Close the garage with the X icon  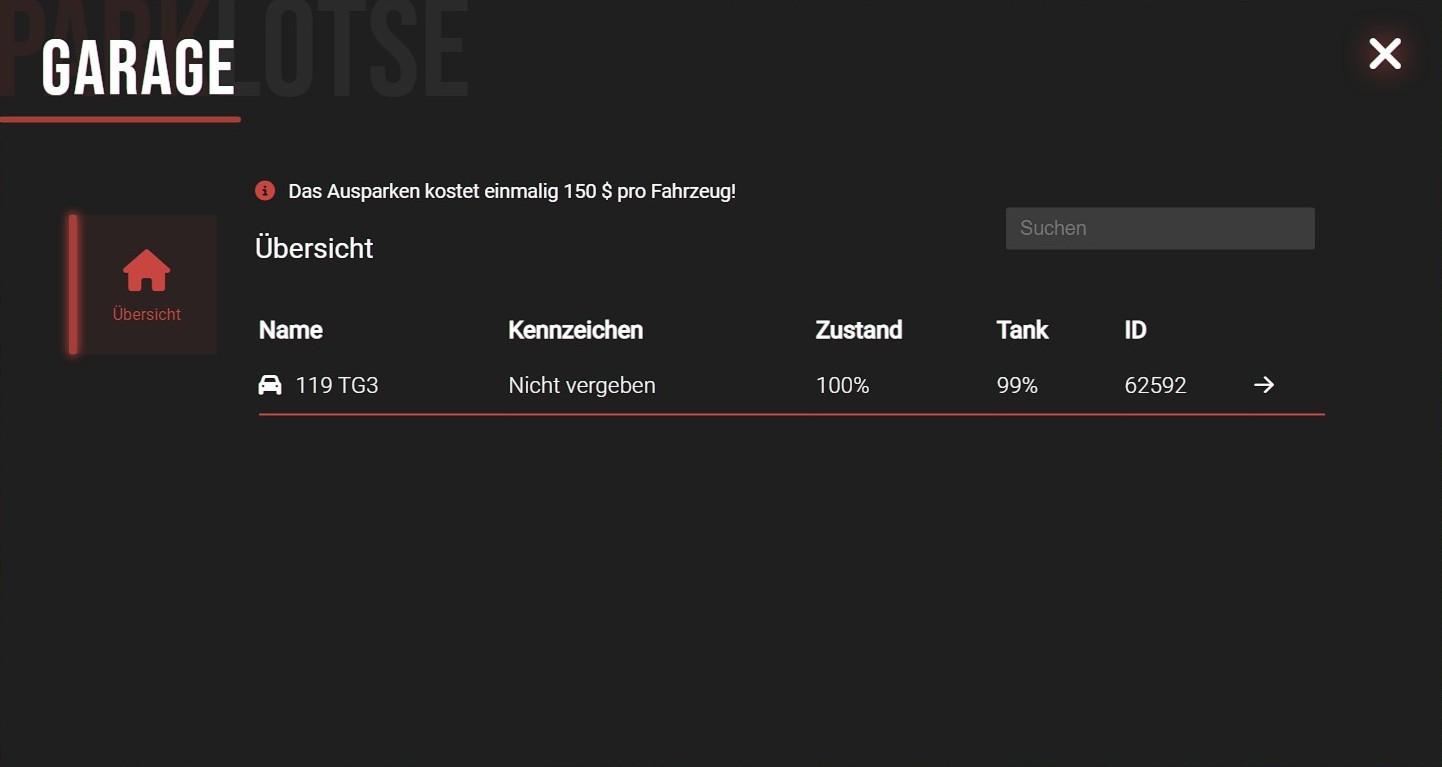pyautogui.click(x=1385, y=54)
